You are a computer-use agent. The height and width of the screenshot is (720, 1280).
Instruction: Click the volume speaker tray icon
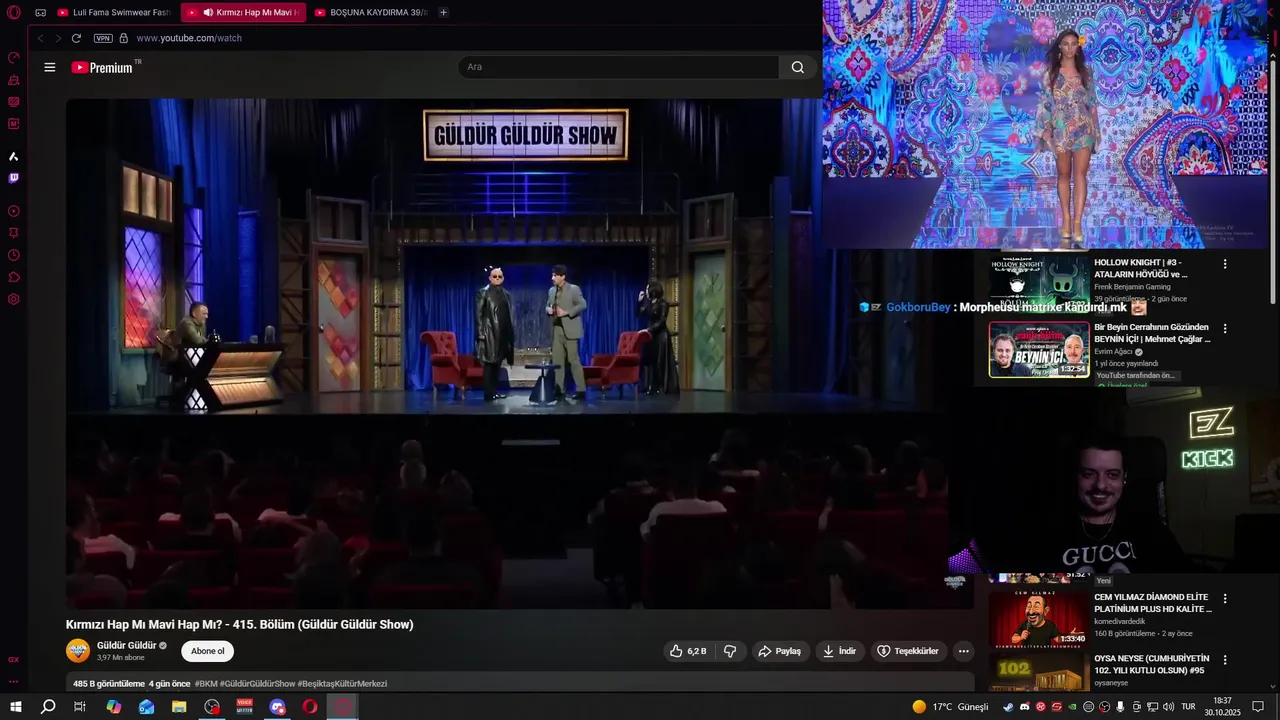1169,707
